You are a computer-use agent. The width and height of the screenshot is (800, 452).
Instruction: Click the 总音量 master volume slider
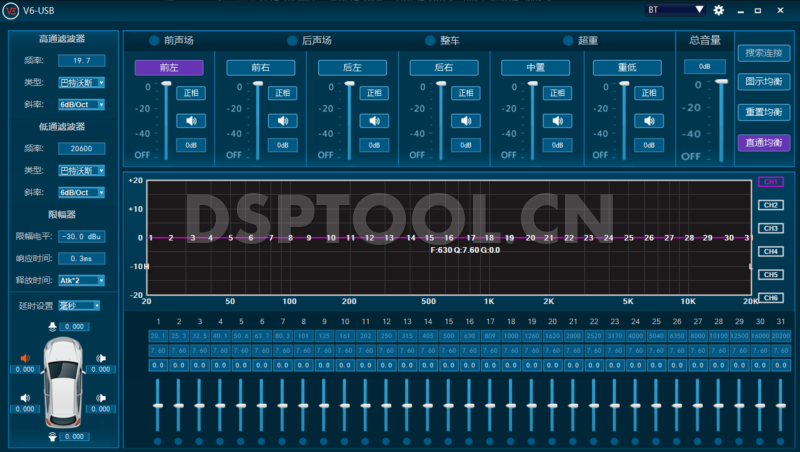click(x=720, y=120)
